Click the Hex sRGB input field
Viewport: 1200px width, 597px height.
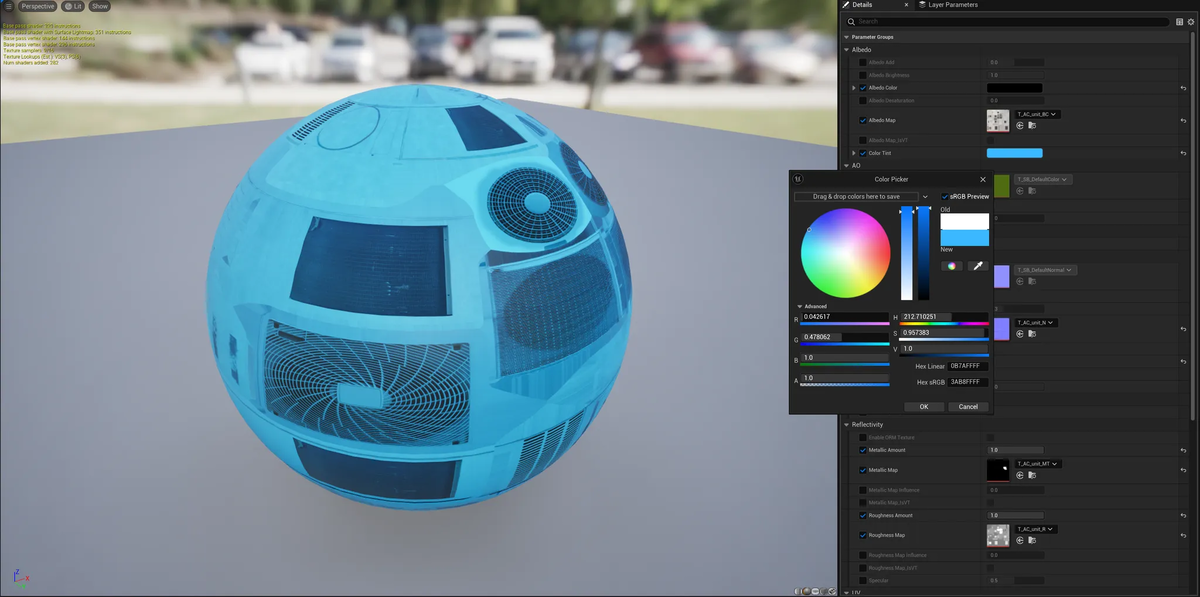[969, 382]
